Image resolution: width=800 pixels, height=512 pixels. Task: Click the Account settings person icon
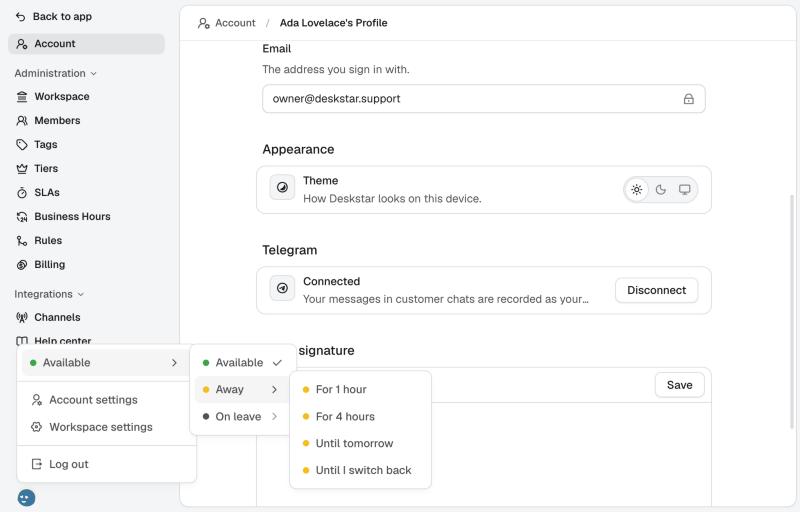pos(36,400)
